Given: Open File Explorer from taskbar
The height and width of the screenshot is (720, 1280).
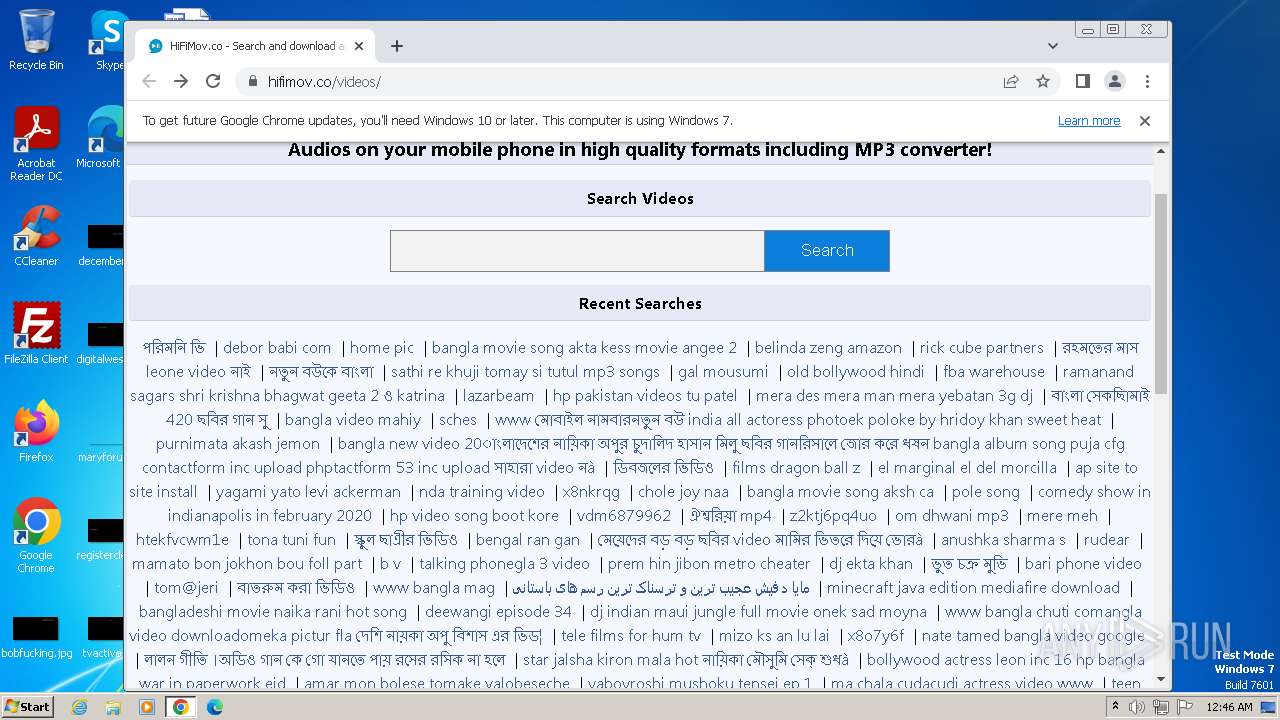Looking at the screenshot, I should tap(113, 707).
